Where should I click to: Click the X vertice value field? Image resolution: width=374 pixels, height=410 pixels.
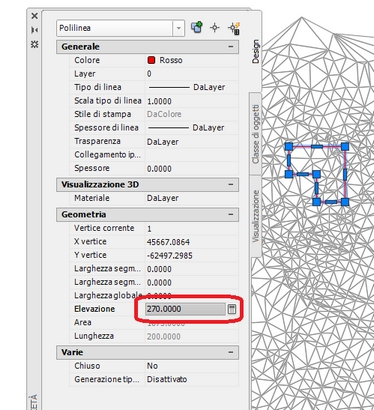pyautogui.click(x=192, y=242)
